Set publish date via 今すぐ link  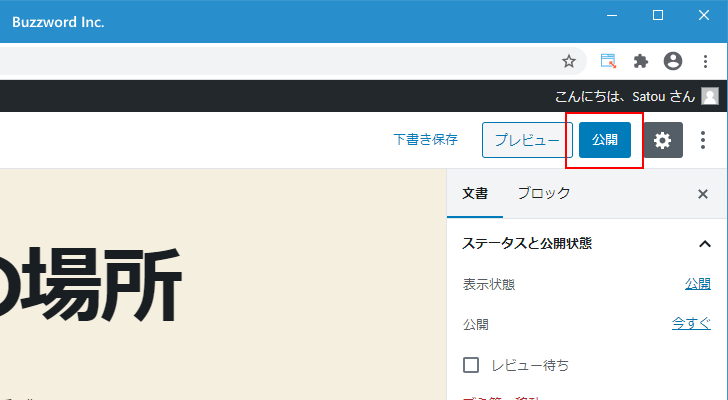691,323
